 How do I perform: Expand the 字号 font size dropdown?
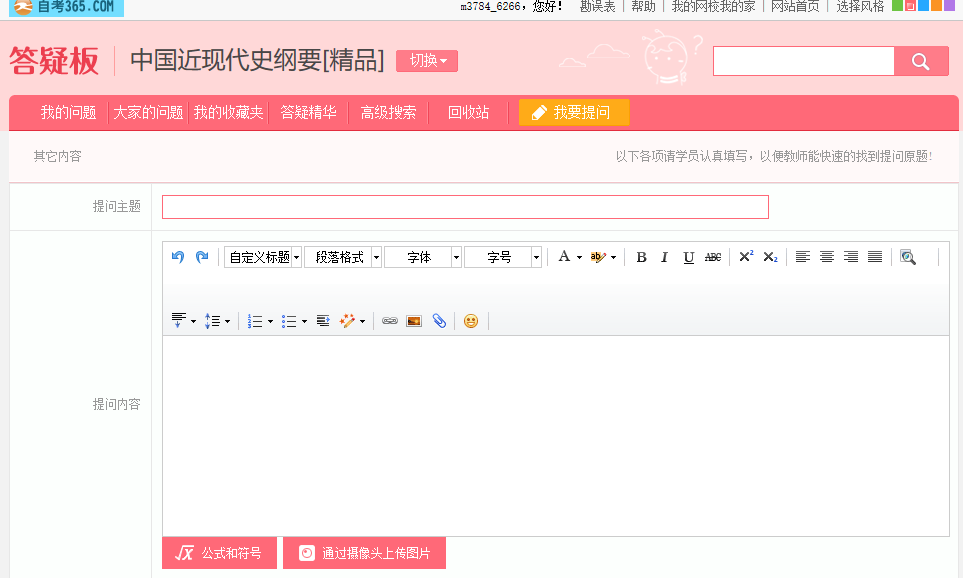pos(503,257)
